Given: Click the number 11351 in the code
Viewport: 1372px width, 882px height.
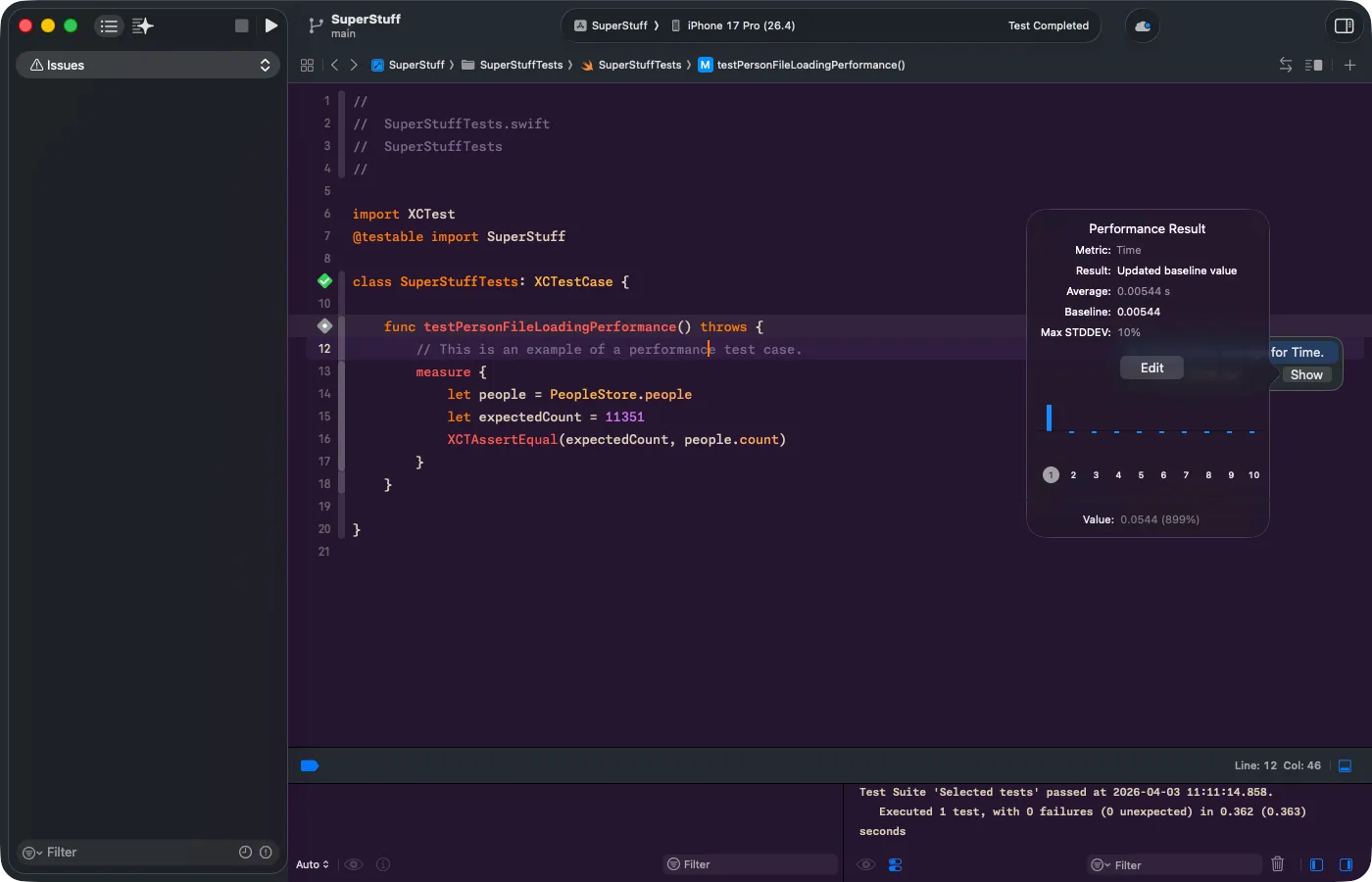Looking at the screenshot, I should (624, 416).
